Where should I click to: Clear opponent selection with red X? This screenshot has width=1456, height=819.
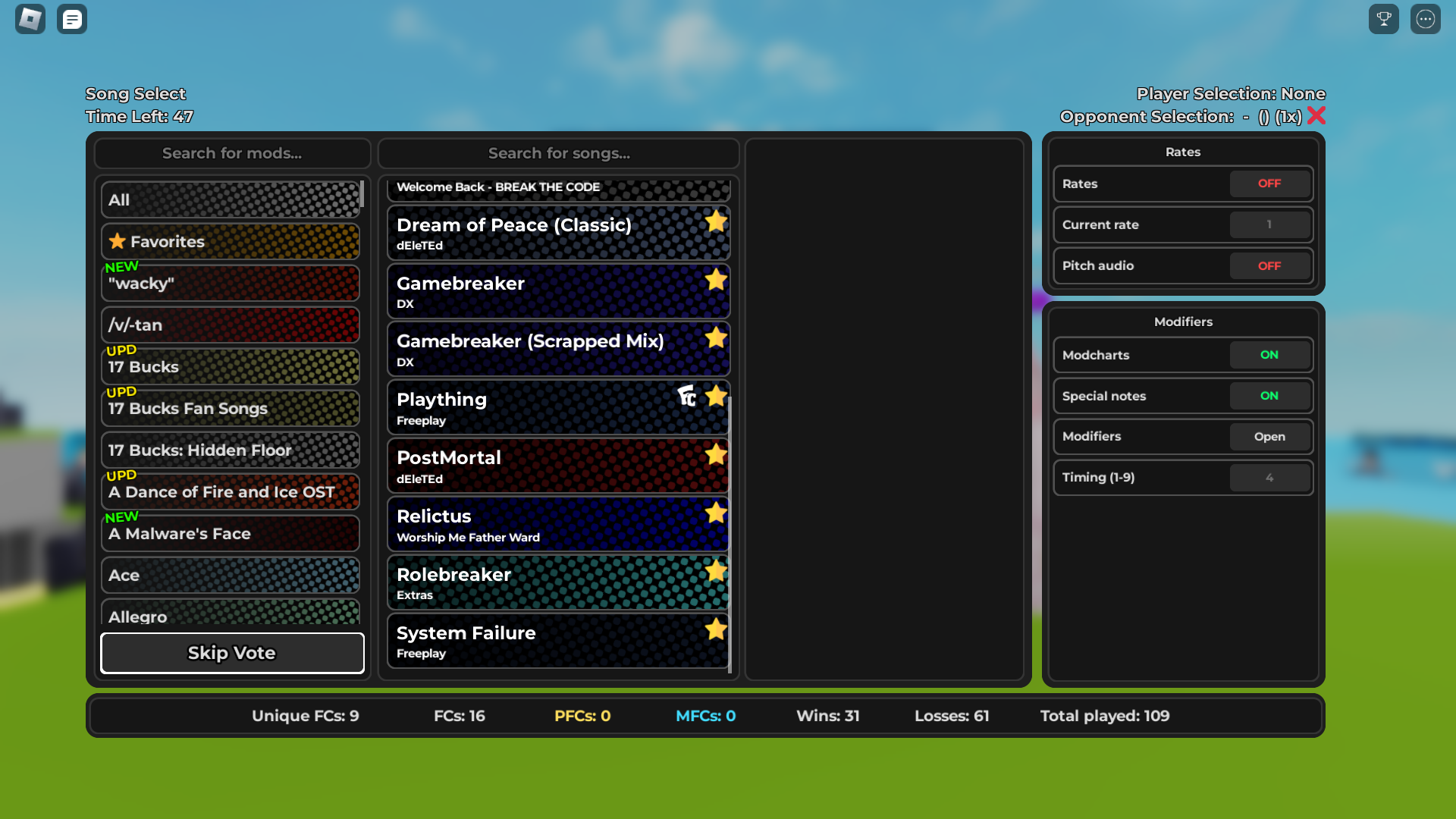click(1316, 116)
